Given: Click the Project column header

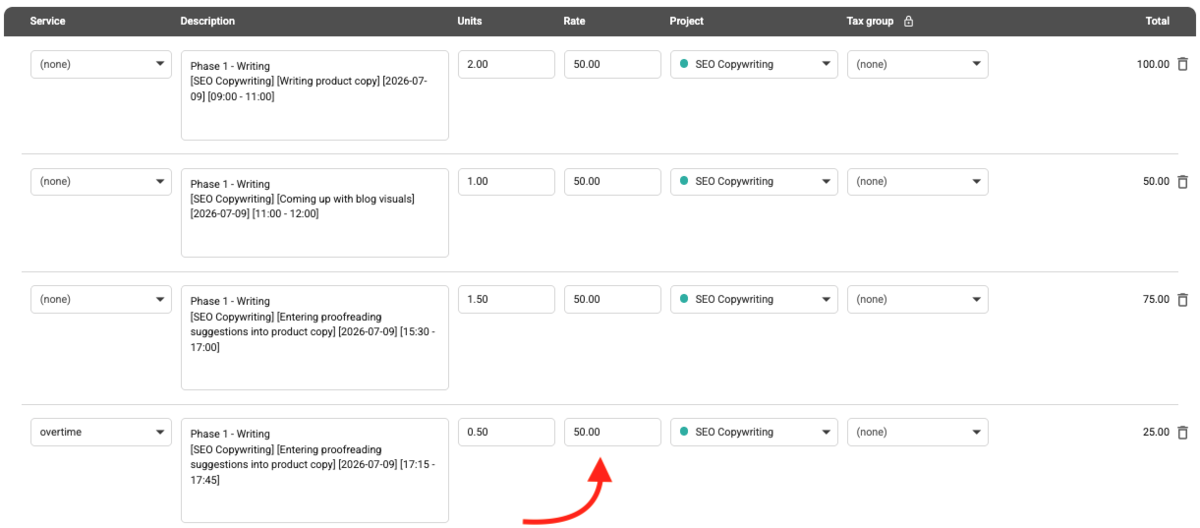Looking at the screenshot, I should tap(686, 21).
